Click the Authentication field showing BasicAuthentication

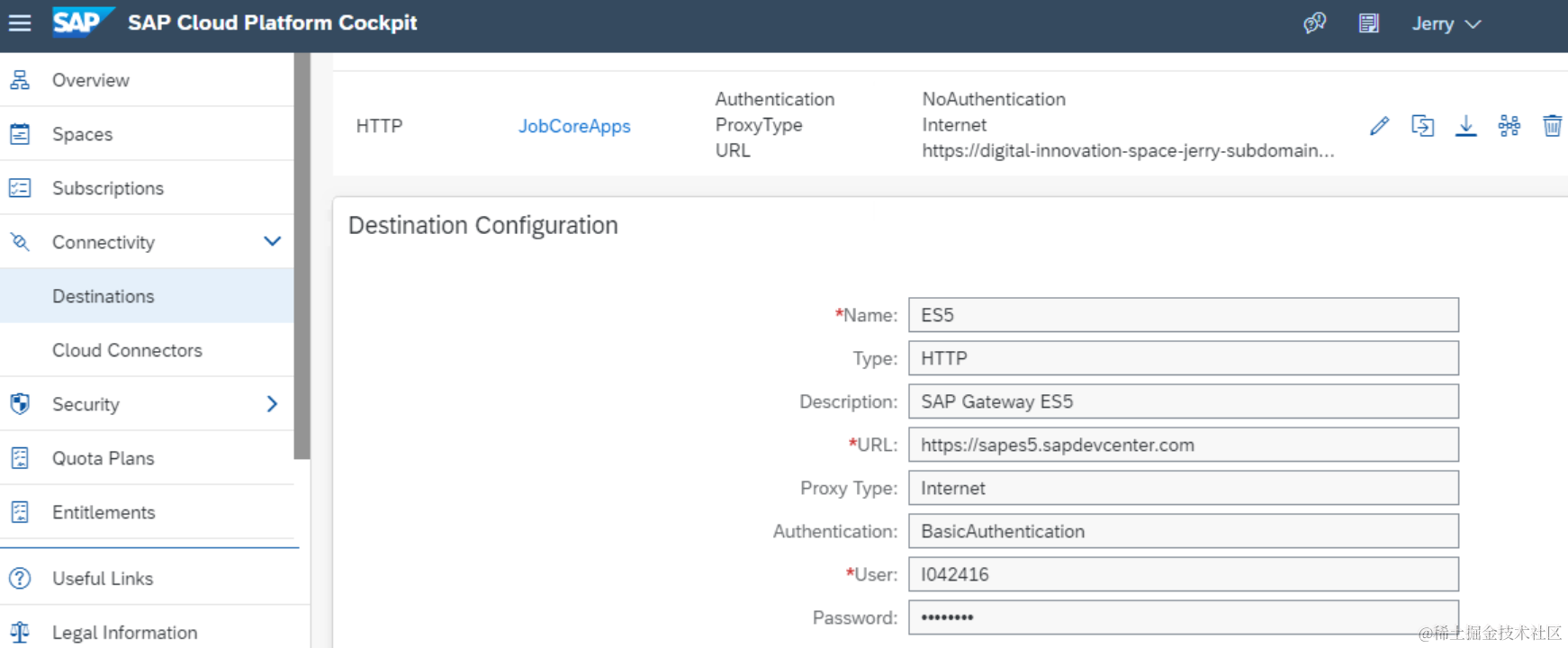click(x=1184, y=531)
